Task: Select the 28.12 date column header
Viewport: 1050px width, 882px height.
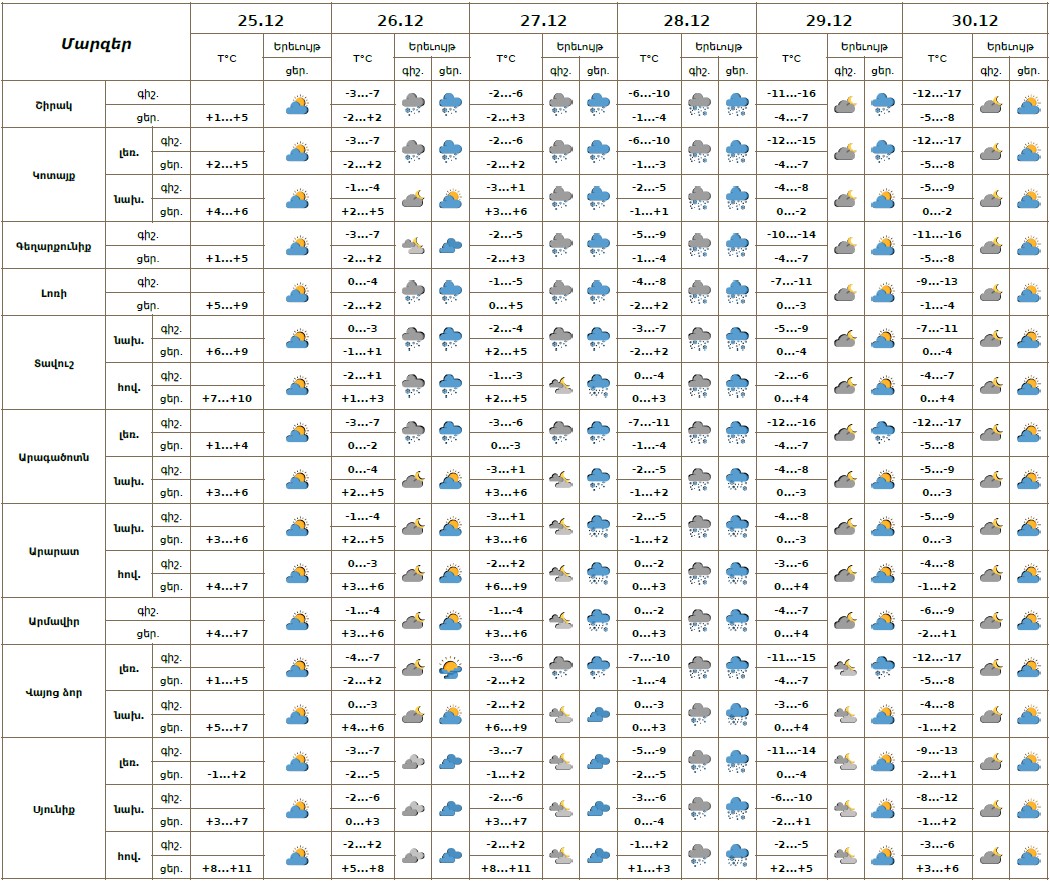Action: [x=686, y=19]
